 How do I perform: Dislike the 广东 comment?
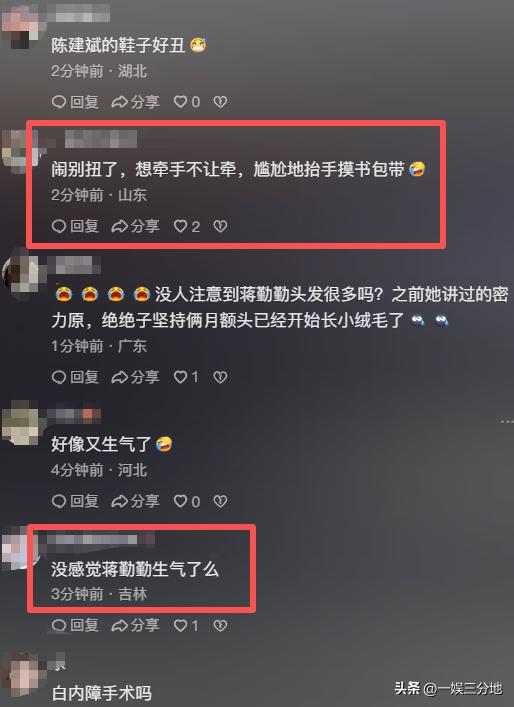pyautogui.click(x=220, y=377)
